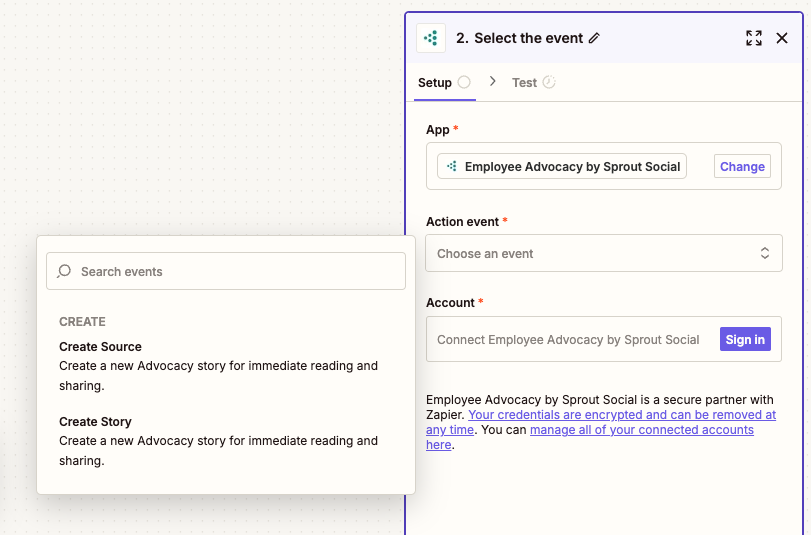Click the up-down arrows on Action event
Viewport: 811px width, 535px height.
(764, 253)
